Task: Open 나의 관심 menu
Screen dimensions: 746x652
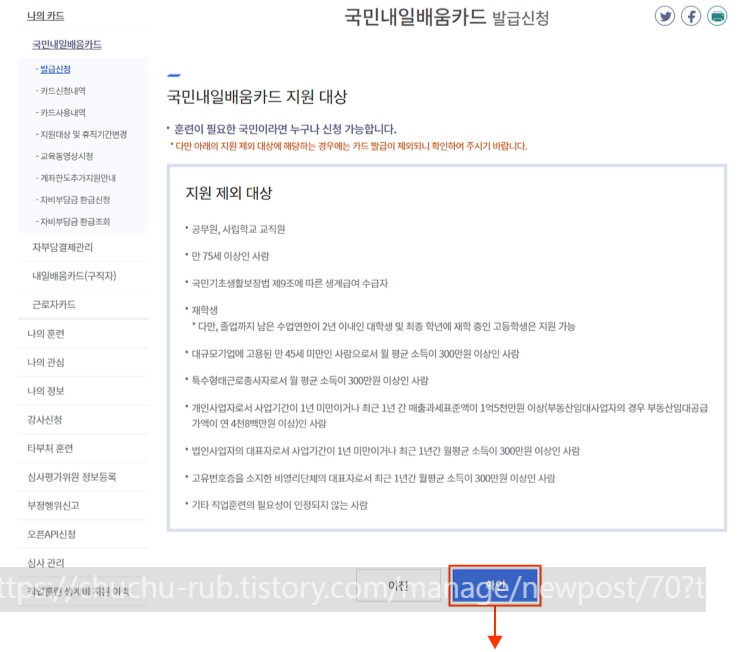Action: 46,362
